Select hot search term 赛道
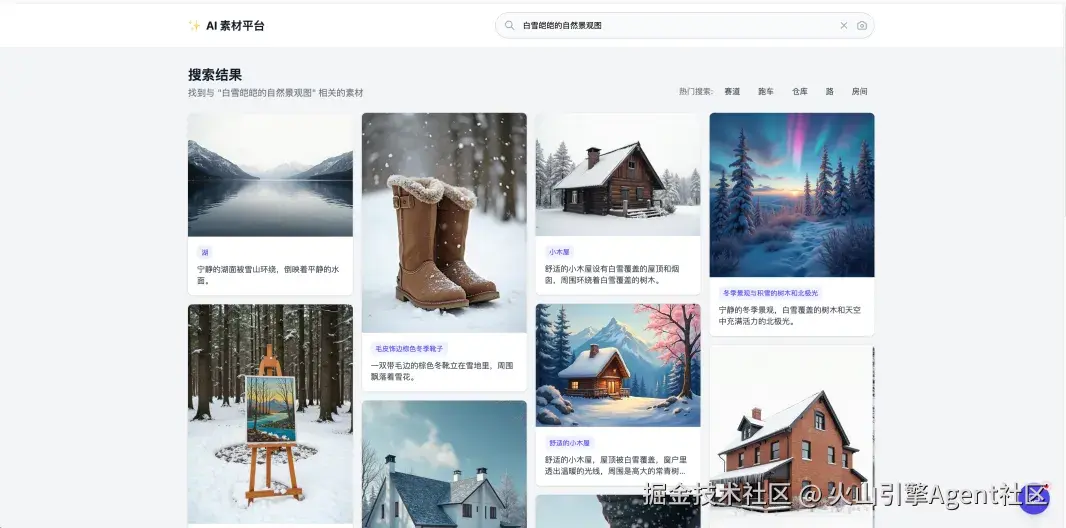The width and height of the screenshot is (1066, 528). click(x=732, y=92)
